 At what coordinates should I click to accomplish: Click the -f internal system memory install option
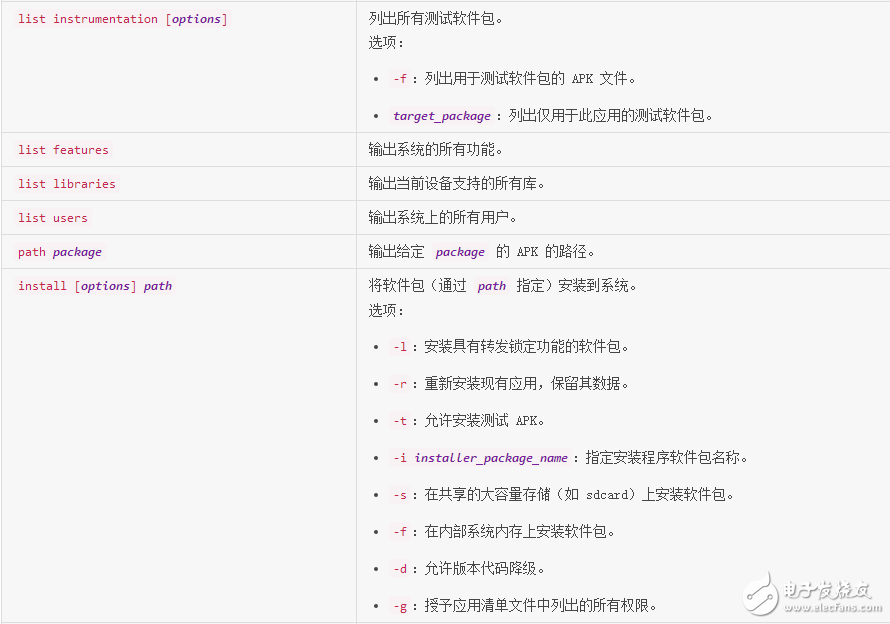[400, 532]
